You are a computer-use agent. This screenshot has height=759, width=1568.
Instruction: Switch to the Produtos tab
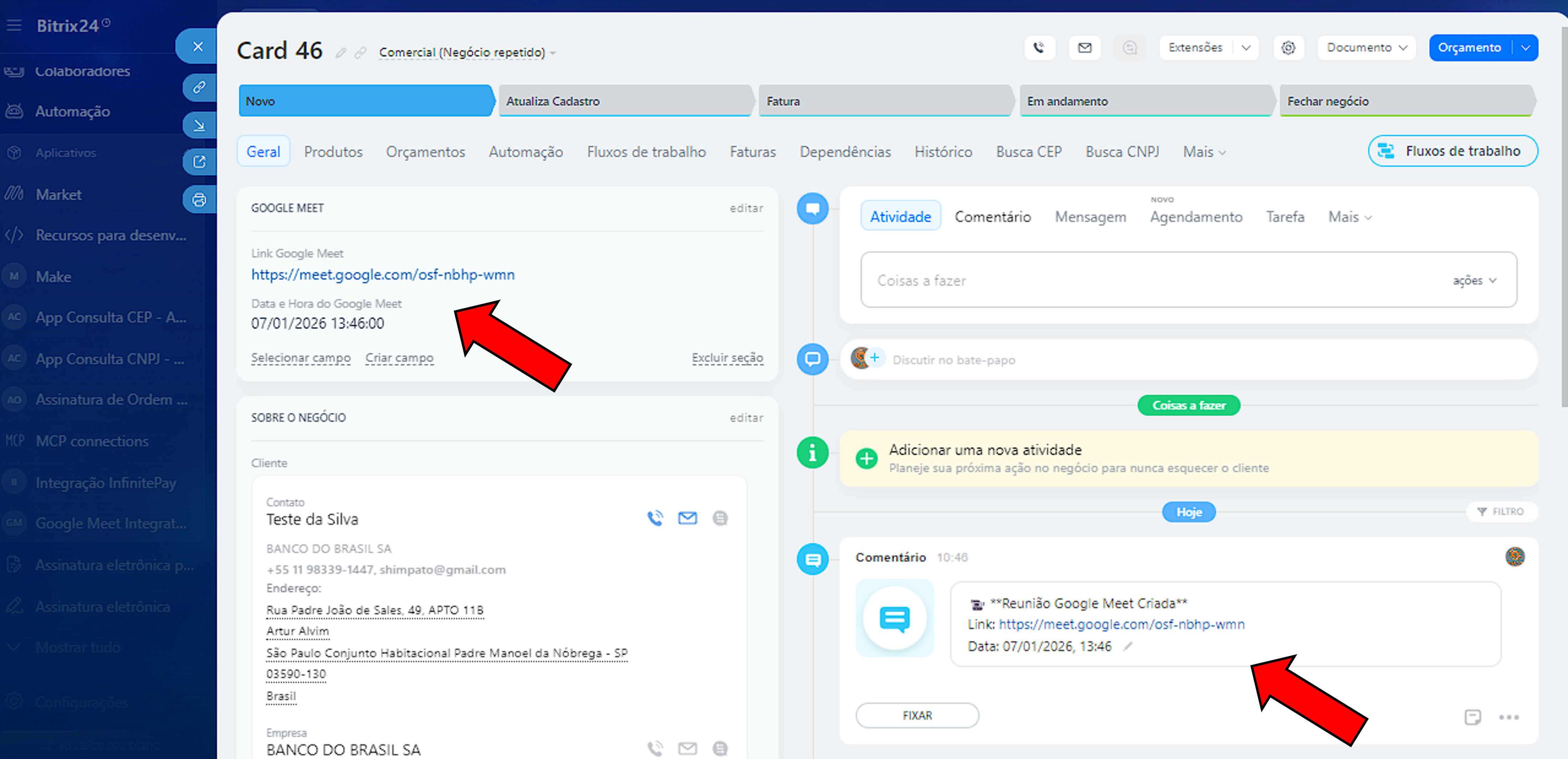coord(333,152)
